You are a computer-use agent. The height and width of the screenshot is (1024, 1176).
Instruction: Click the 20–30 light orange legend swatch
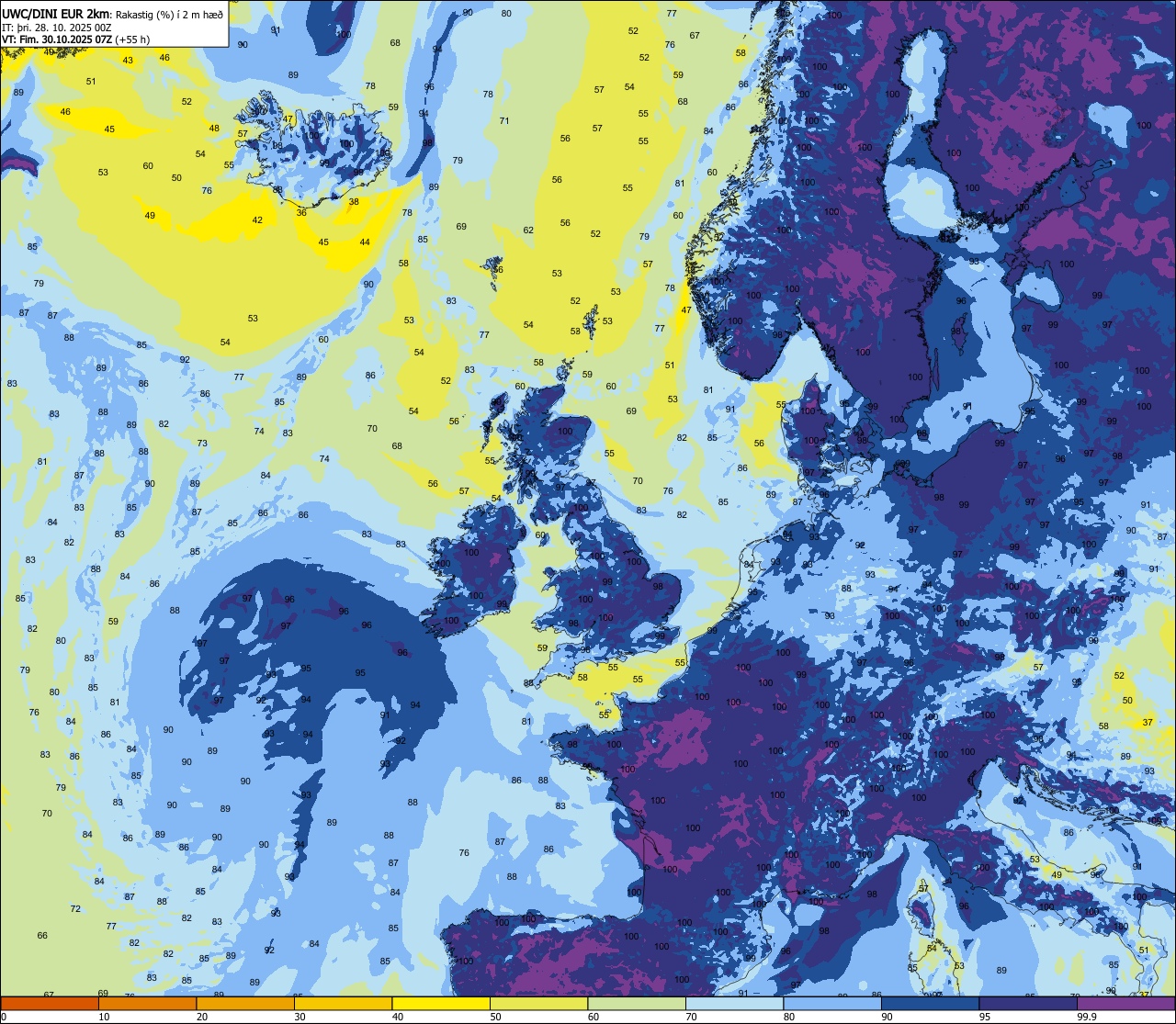245,1003
